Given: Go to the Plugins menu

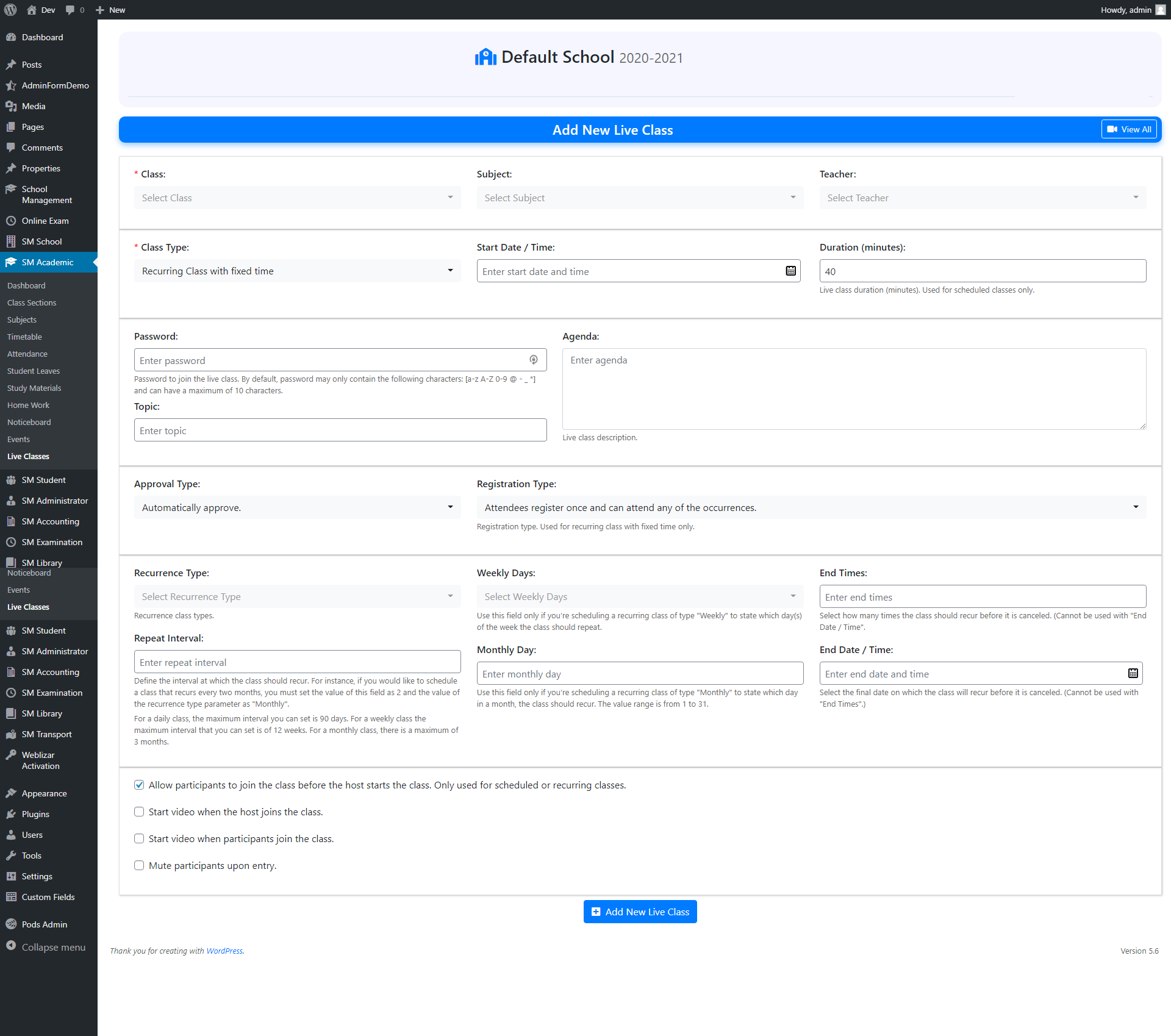Looking at the screenshot, I should (35, 814).
